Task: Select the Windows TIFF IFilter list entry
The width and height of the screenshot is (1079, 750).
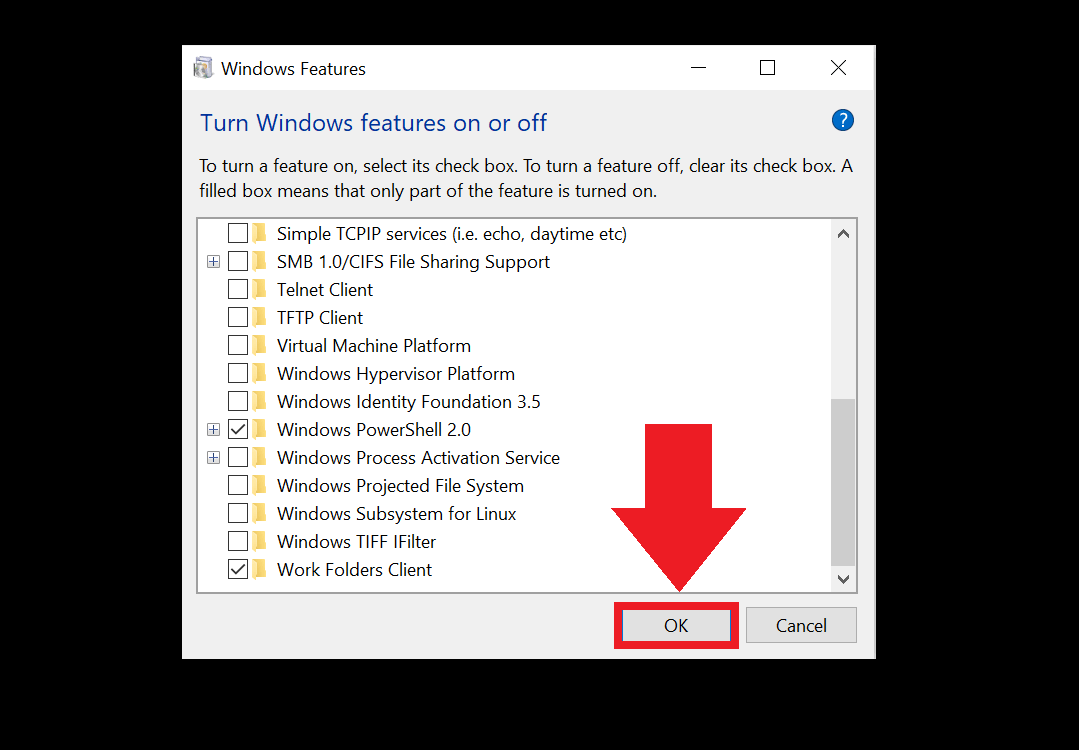Action: click(x=358, y=541)
